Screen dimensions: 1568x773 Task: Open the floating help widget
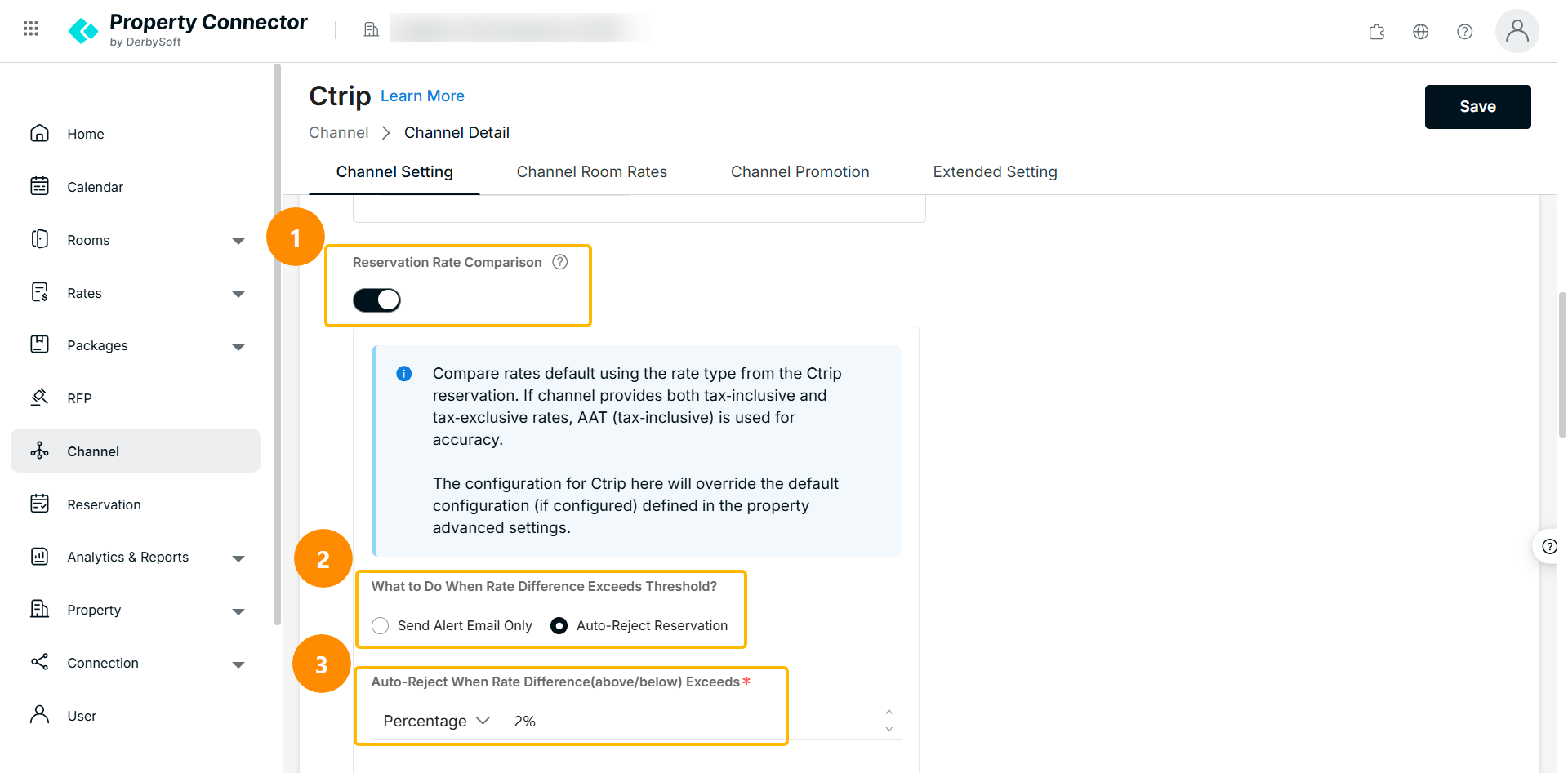(x=1549, y=547)
